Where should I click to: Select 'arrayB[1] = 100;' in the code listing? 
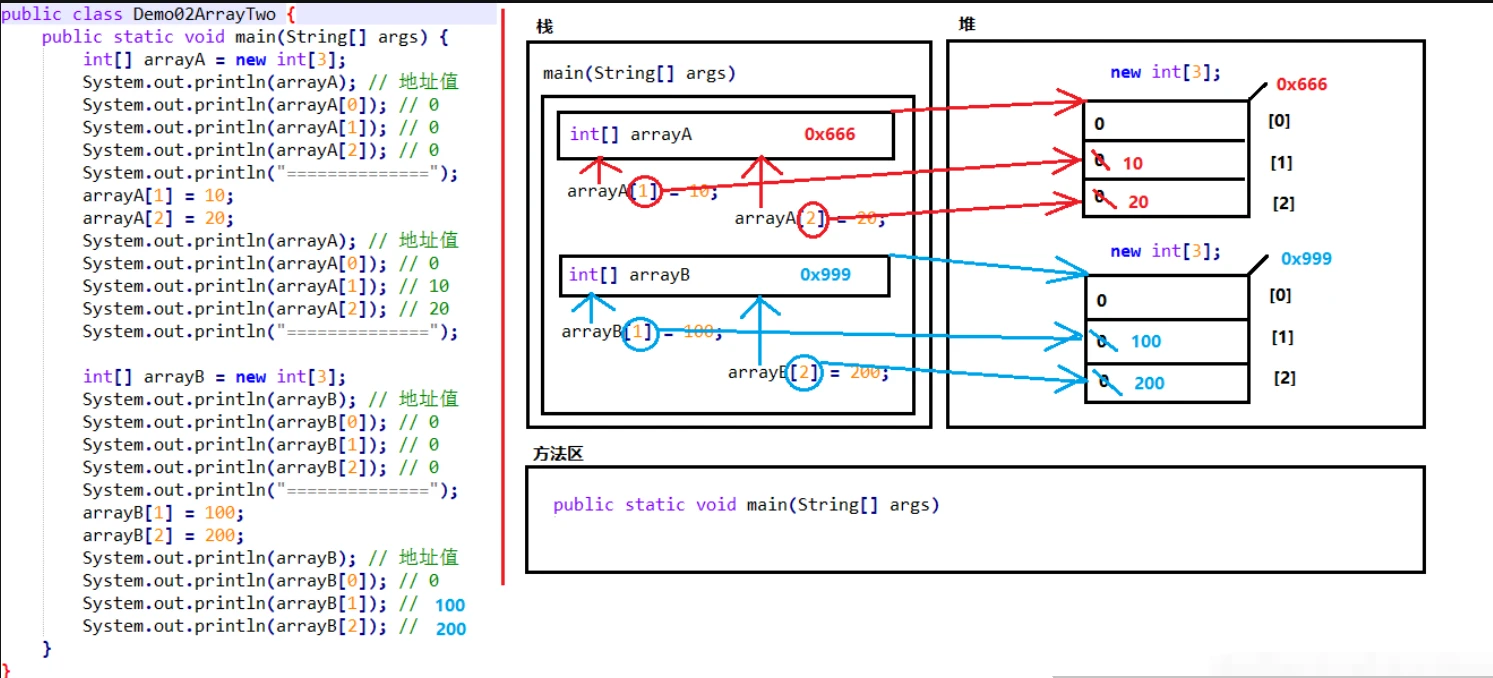click(x=163, y=512)
